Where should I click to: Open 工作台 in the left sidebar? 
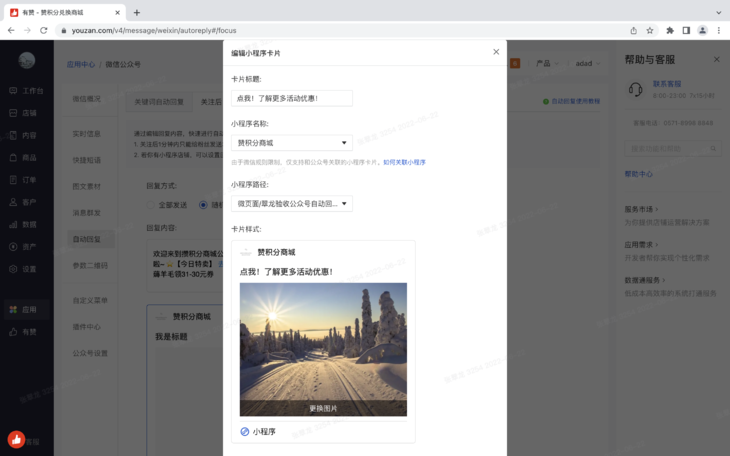27,90
